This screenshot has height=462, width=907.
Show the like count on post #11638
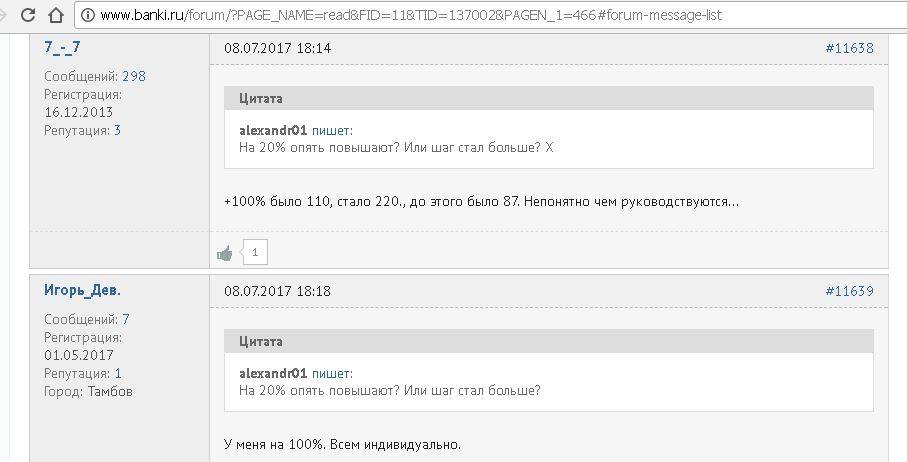(x=255, y=253)
